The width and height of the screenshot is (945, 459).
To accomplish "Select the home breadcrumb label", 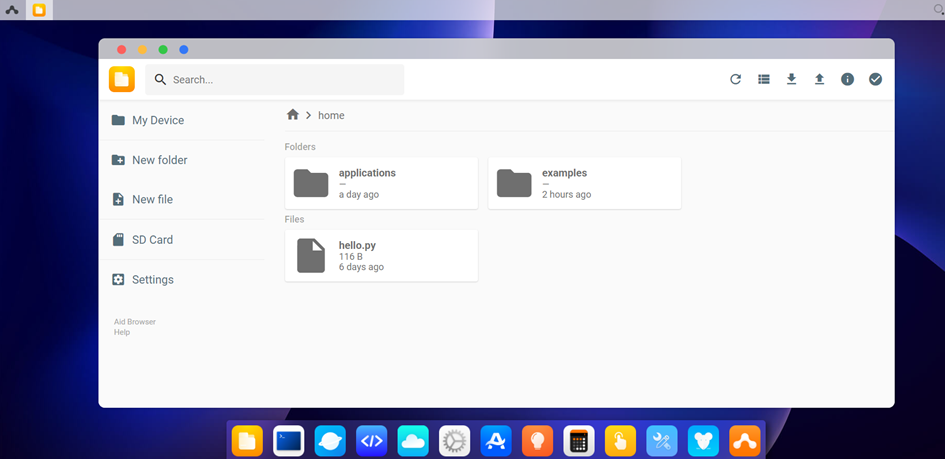I will [x=331, y=115].
